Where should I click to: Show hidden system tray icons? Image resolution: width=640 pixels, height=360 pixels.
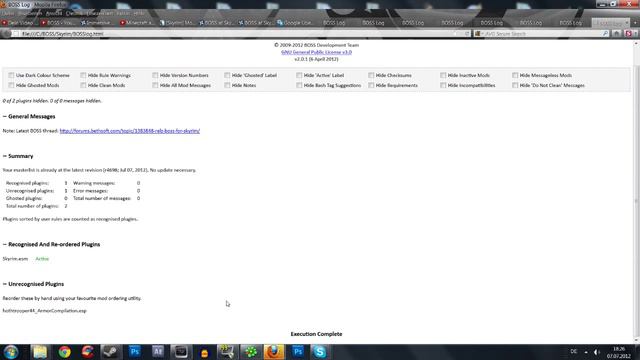pos(586,352)
